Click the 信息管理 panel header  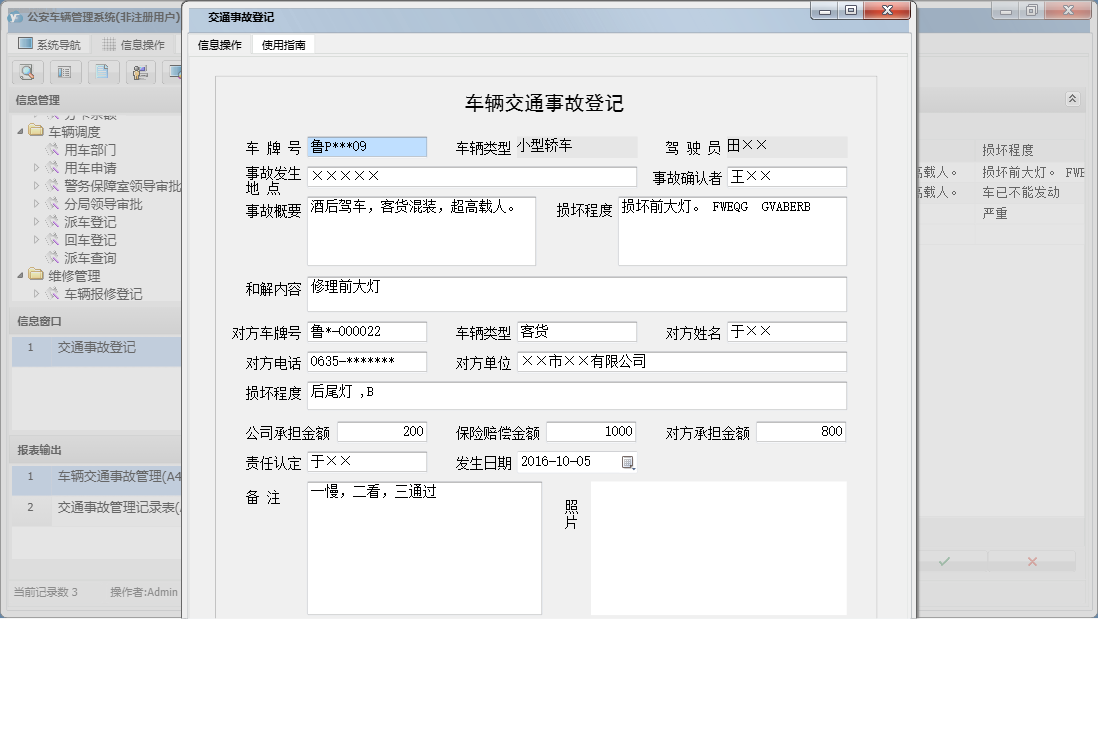pyautogui.click(x=95, y=100)
